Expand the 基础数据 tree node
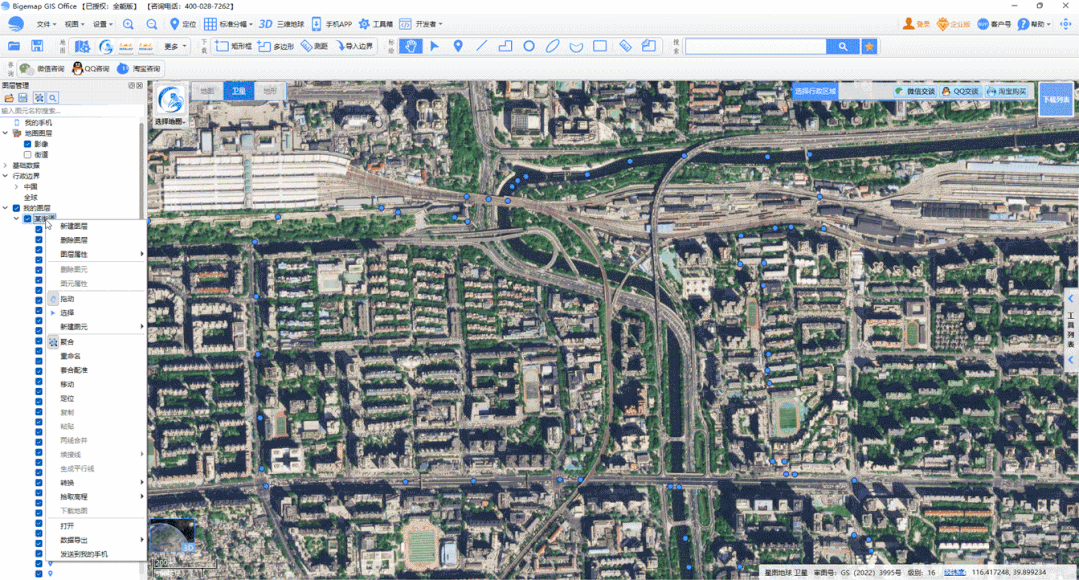 [6, 165]
